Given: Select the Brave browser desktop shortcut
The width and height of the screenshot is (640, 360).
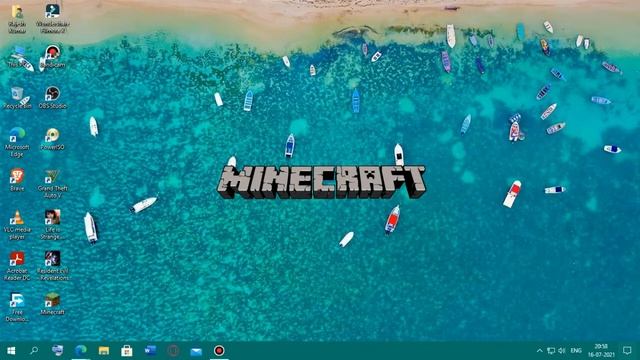Looking at the screenshot, I should click(17, 180).
